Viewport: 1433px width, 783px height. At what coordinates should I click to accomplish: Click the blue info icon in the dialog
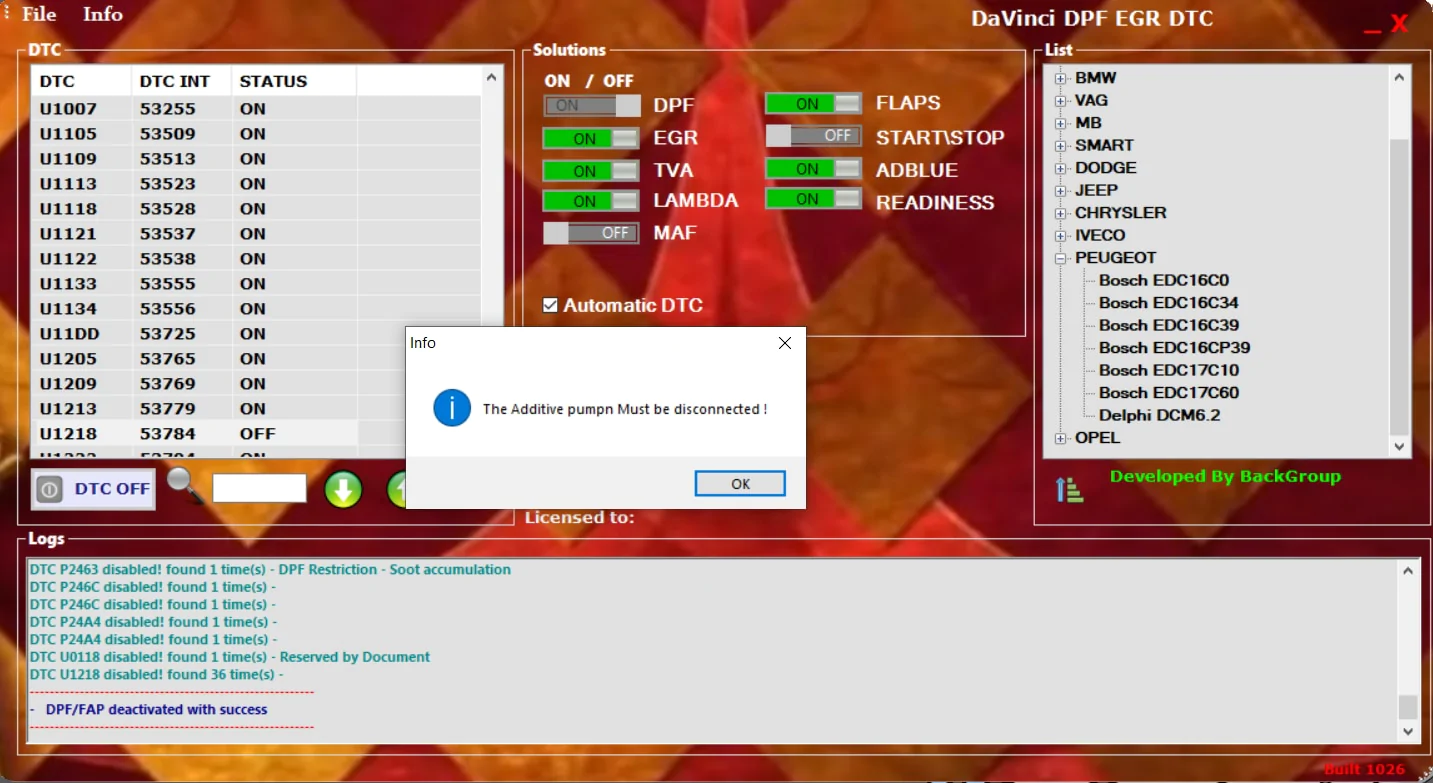tap(450, 408)
